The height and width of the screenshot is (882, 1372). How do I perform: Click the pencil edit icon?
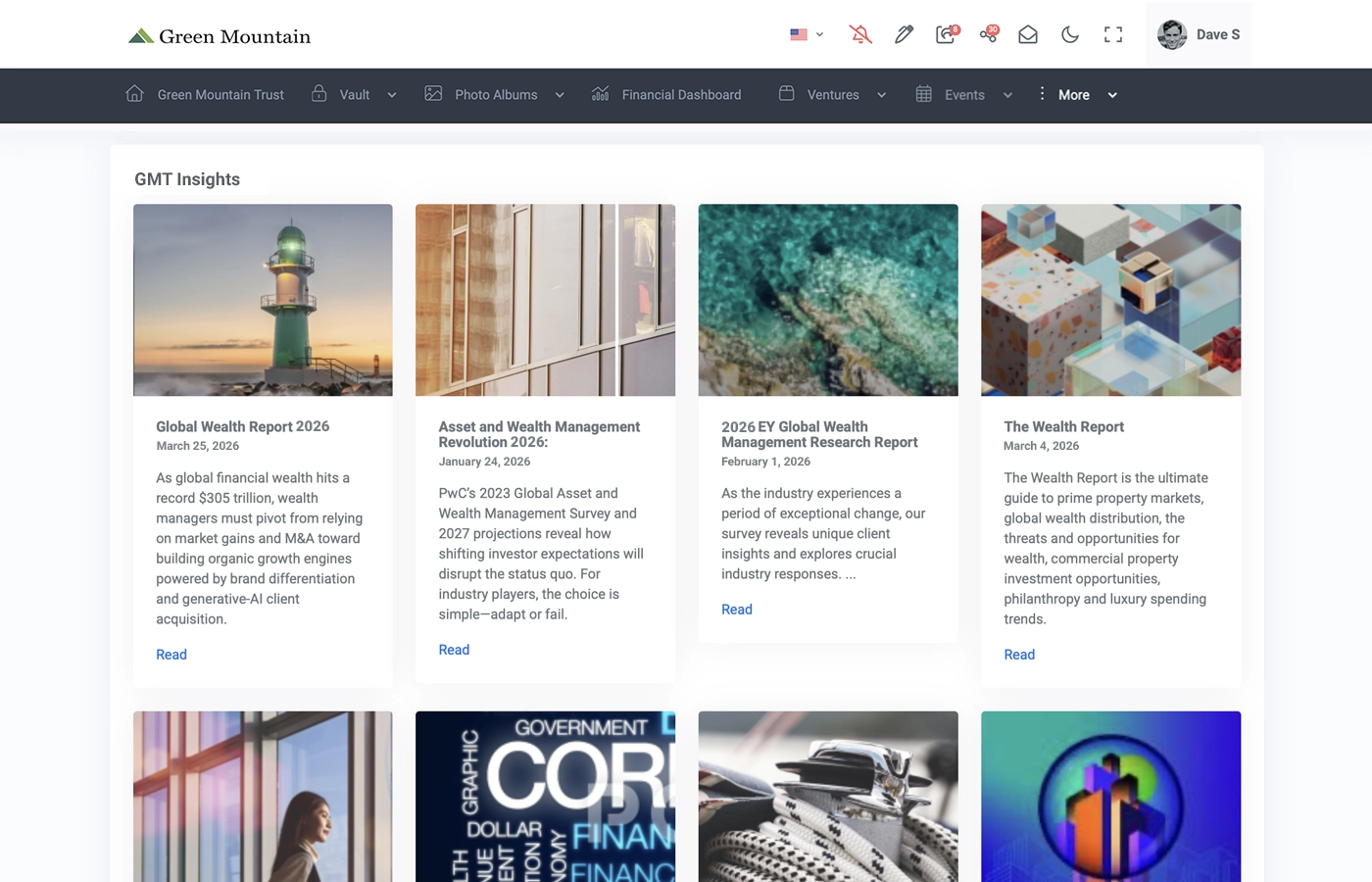tap(904, 34)
